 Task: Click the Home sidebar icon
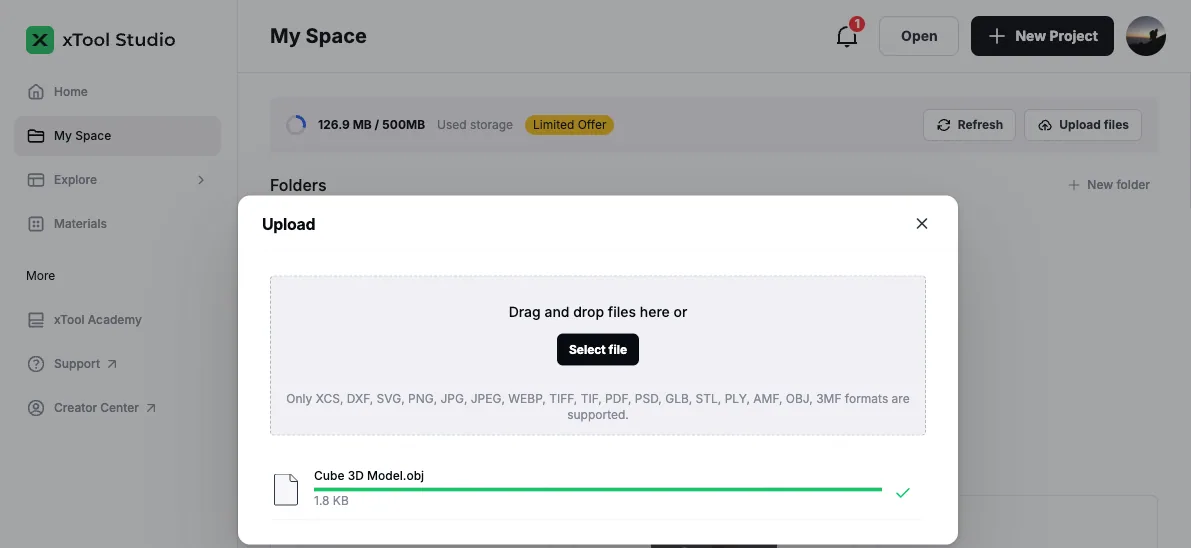tap(36, 92)
